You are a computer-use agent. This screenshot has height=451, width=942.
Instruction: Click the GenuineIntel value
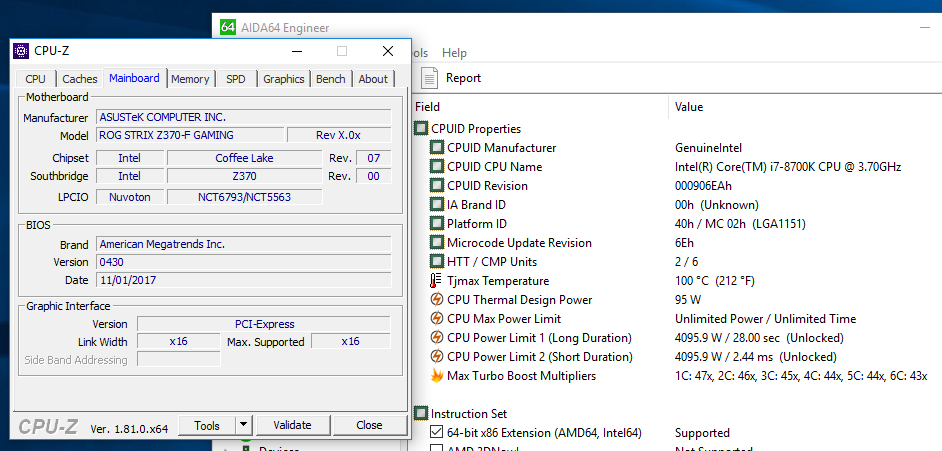(x=708, y=148)
